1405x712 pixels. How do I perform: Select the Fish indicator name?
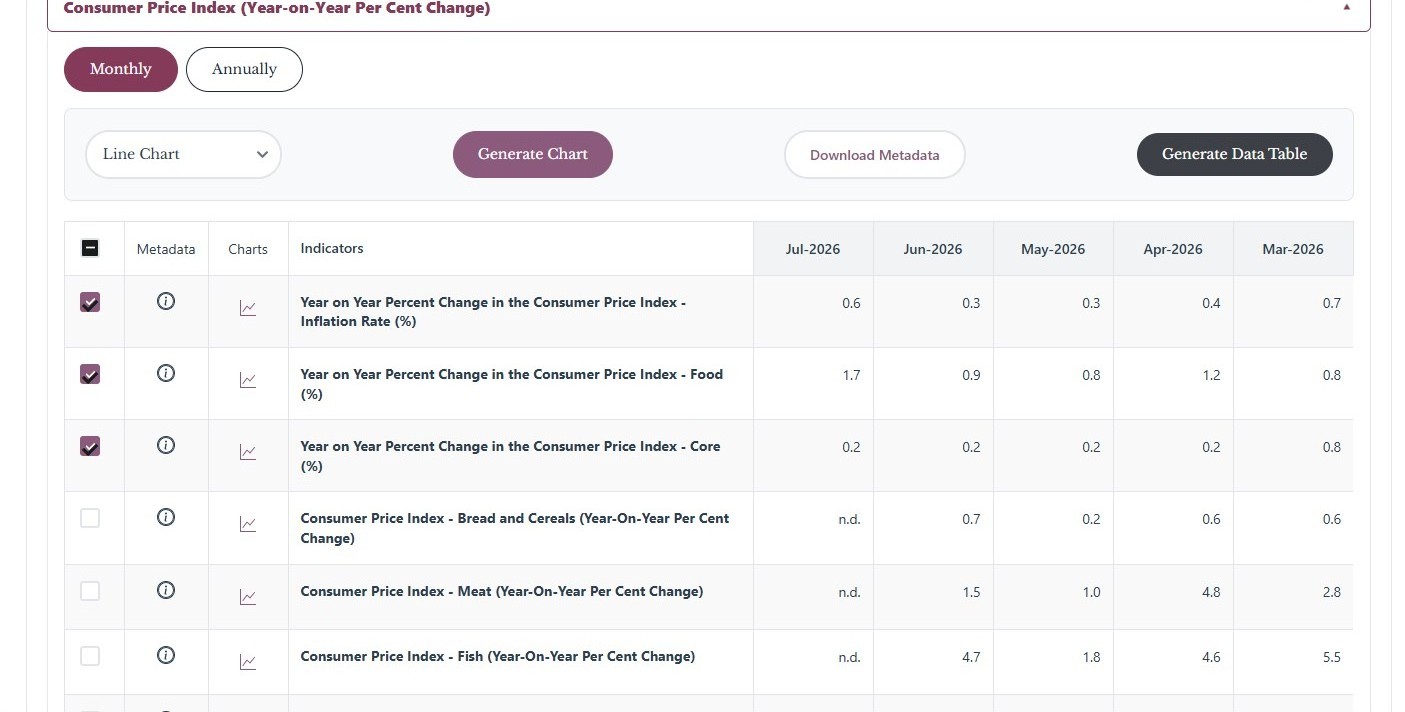tap(498, 656)
